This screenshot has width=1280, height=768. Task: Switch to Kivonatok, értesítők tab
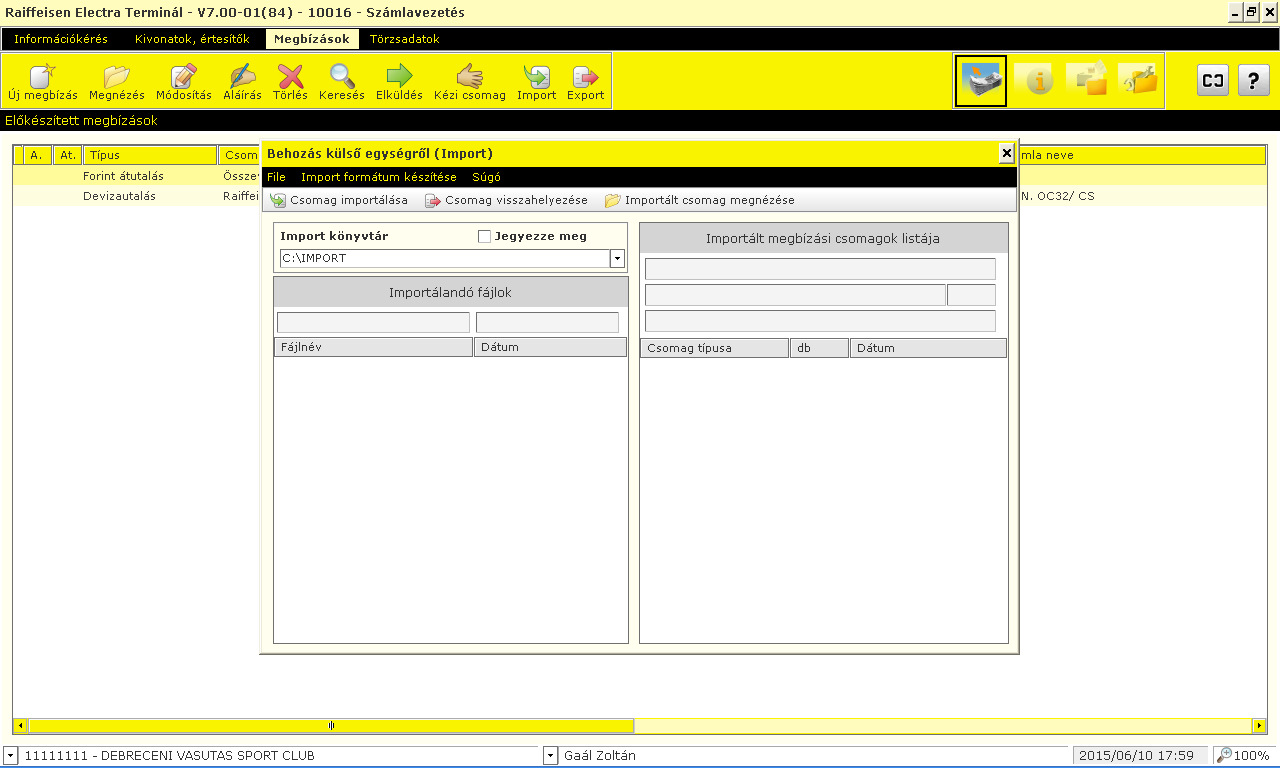pyautogui.click(x=192, y=39)
